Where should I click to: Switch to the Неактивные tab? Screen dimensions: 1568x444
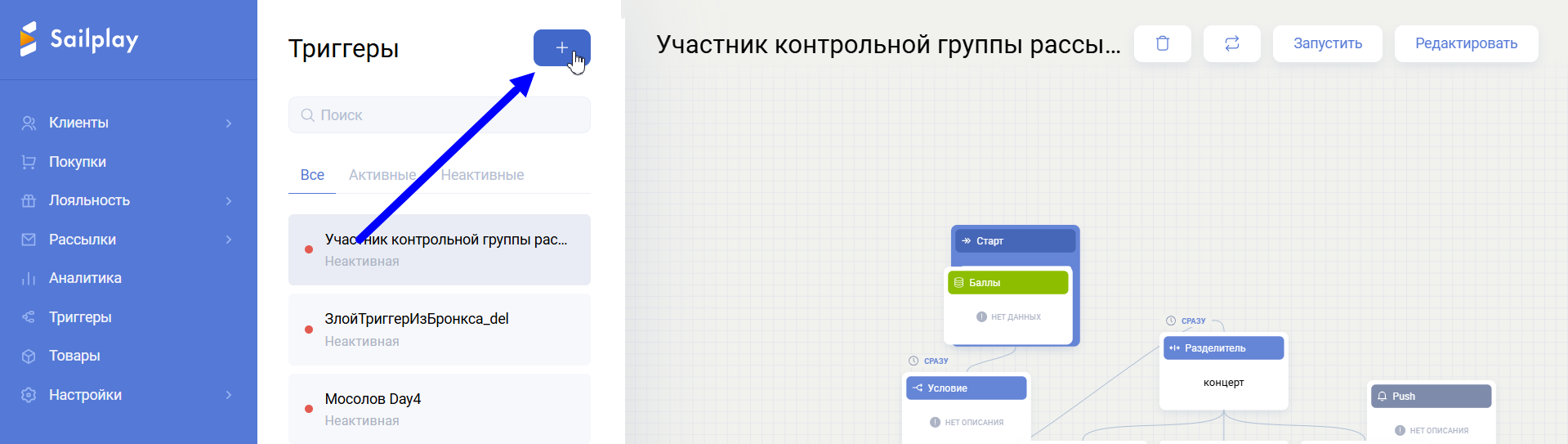click(482, 175)
